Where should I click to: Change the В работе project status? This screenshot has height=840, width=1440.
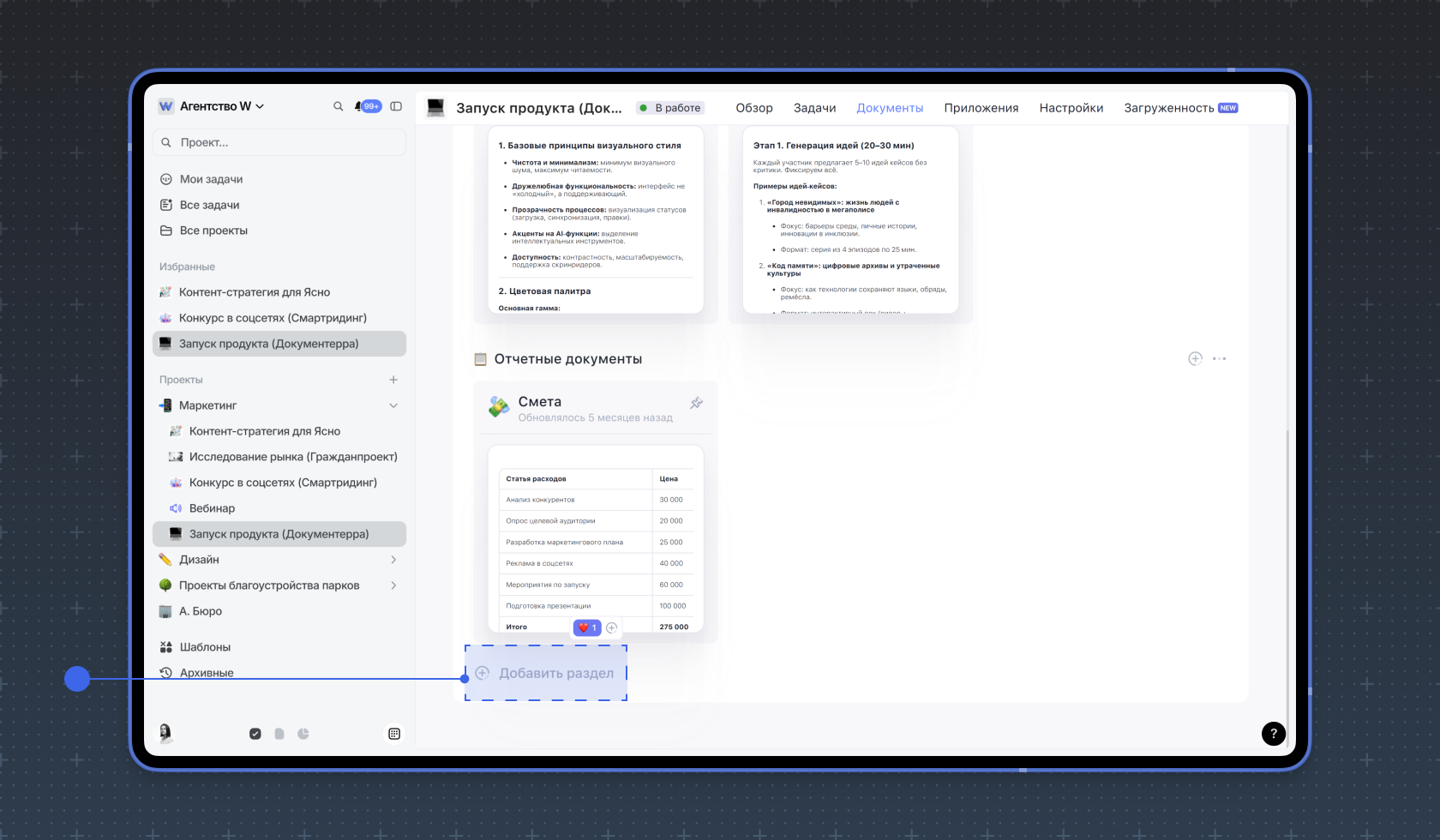coord(670,108)
